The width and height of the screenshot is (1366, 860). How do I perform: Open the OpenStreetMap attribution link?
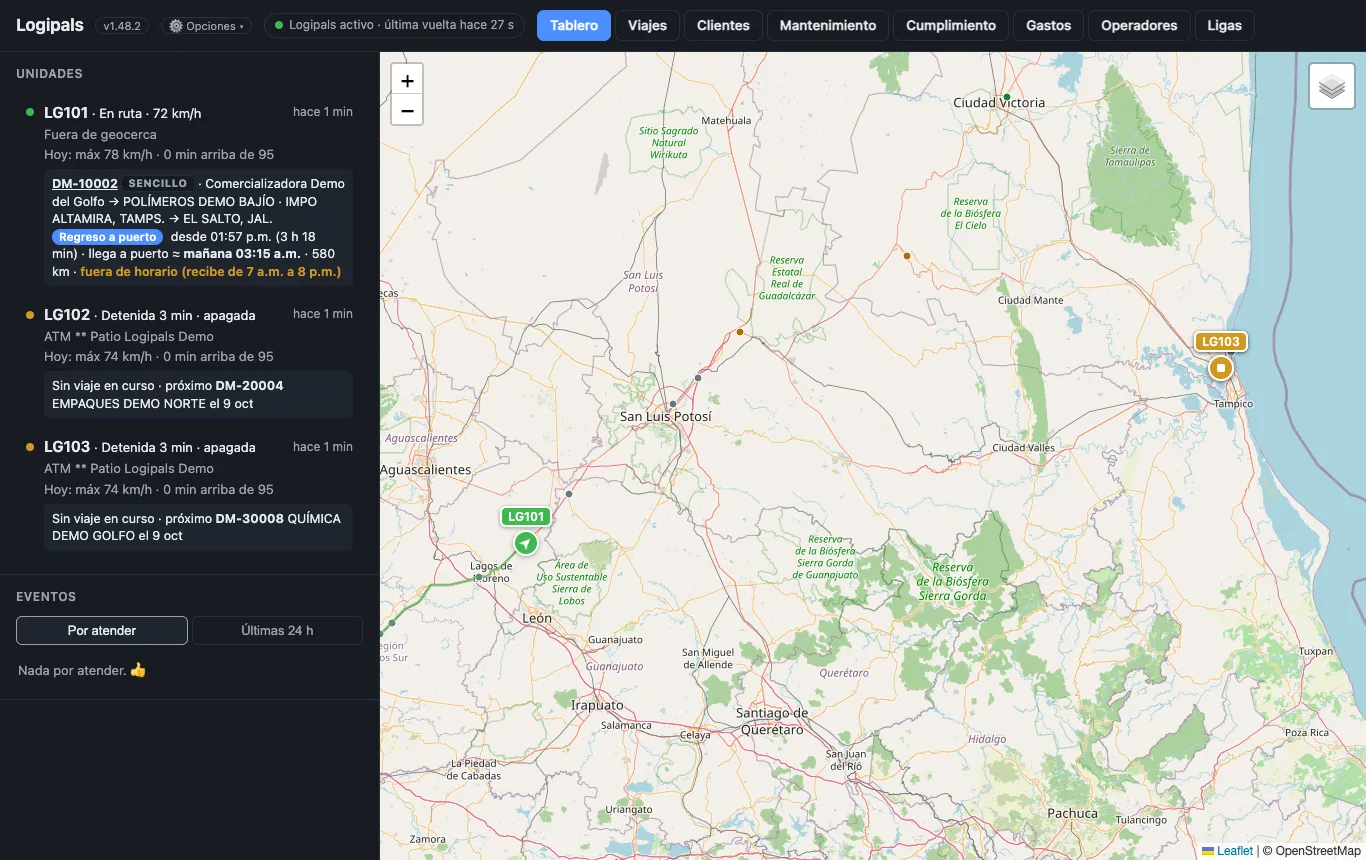pyautogui.click(x=1318, y=851)
